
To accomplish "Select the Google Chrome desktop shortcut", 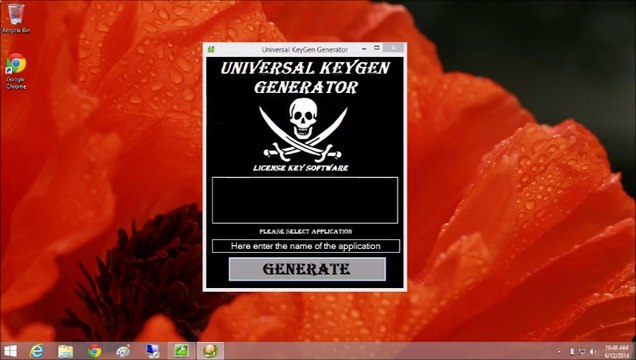I will 16,71.
